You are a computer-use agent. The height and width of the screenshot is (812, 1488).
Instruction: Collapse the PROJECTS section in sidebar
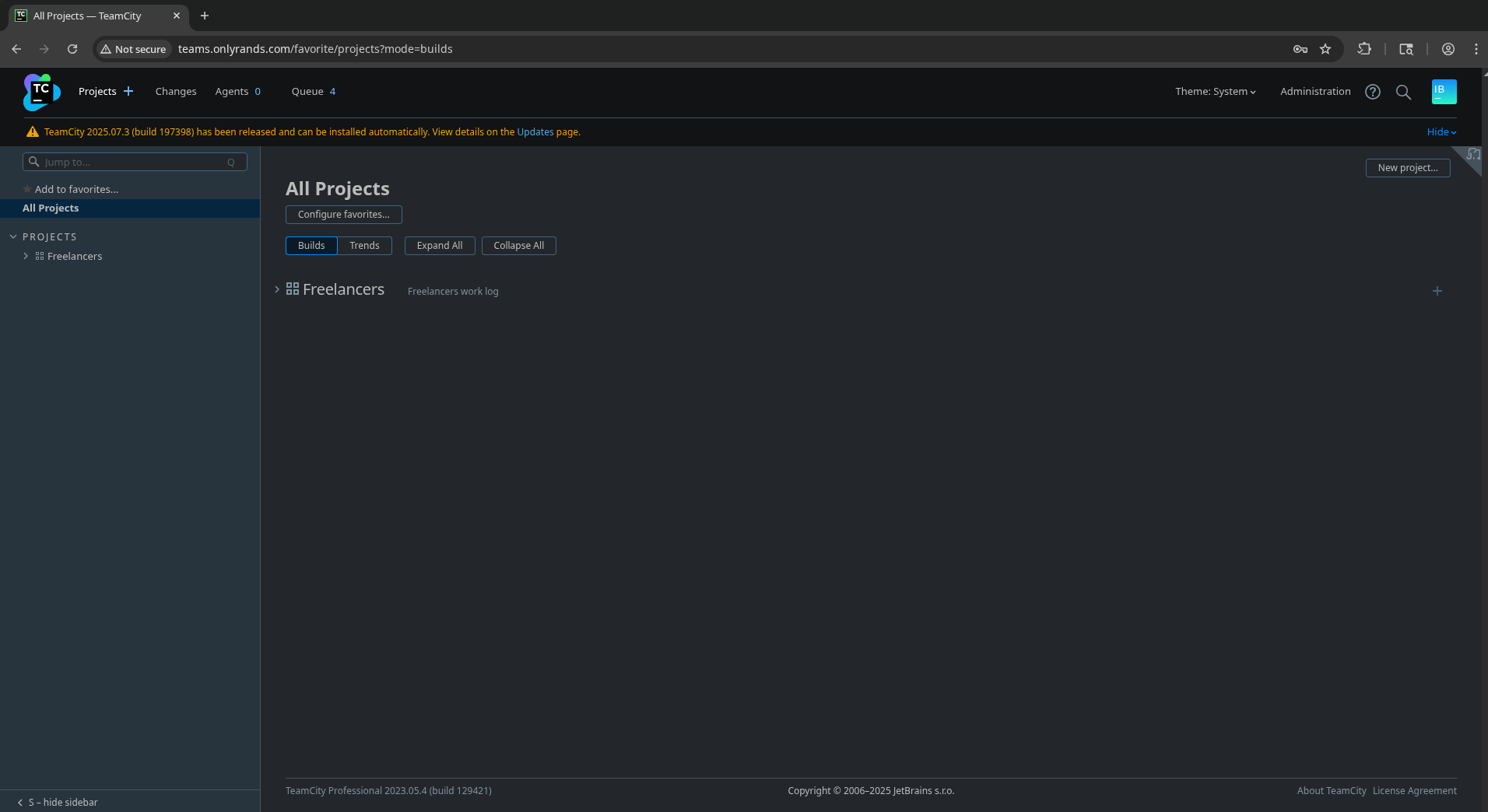(13, 236)
